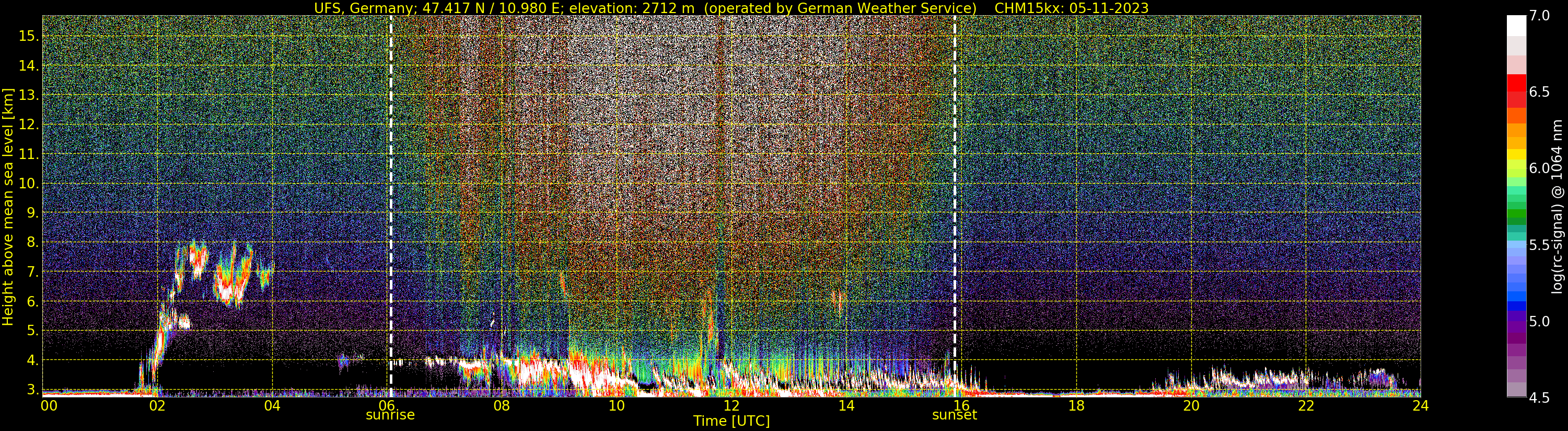Click the height axis tick '10.'
This screenshot has height=431, width=1568.
28,184
